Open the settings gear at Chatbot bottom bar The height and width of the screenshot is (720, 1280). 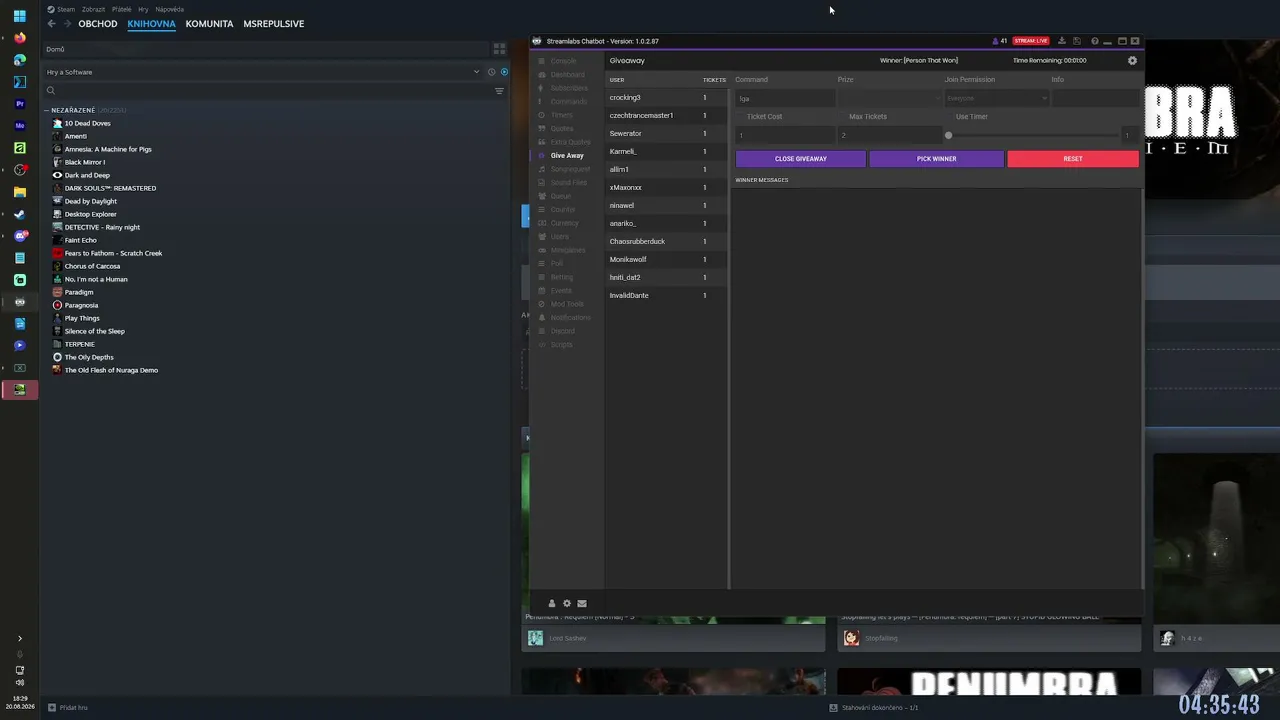pos(567,603)
